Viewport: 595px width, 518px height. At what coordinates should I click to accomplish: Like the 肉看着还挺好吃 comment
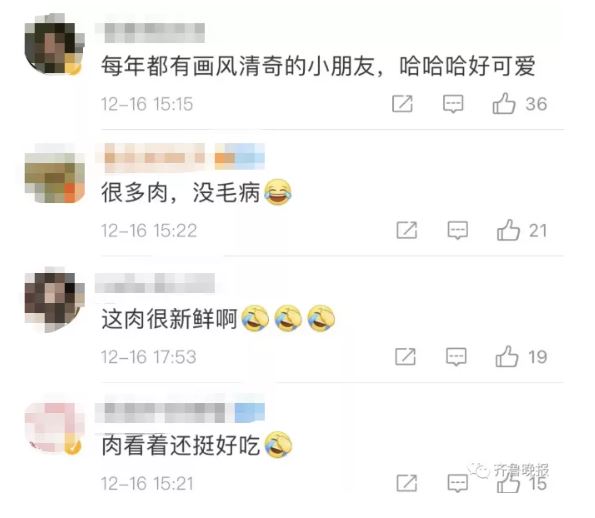click(508, 483)
